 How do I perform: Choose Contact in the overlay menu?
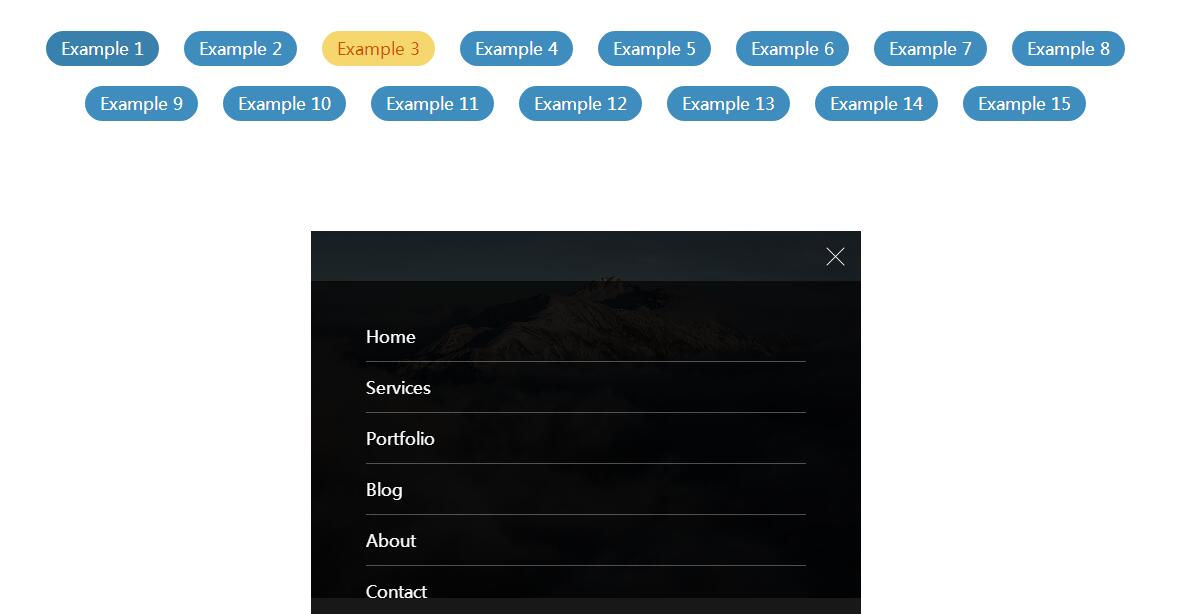pyautogui.click(x=396, y=591)
